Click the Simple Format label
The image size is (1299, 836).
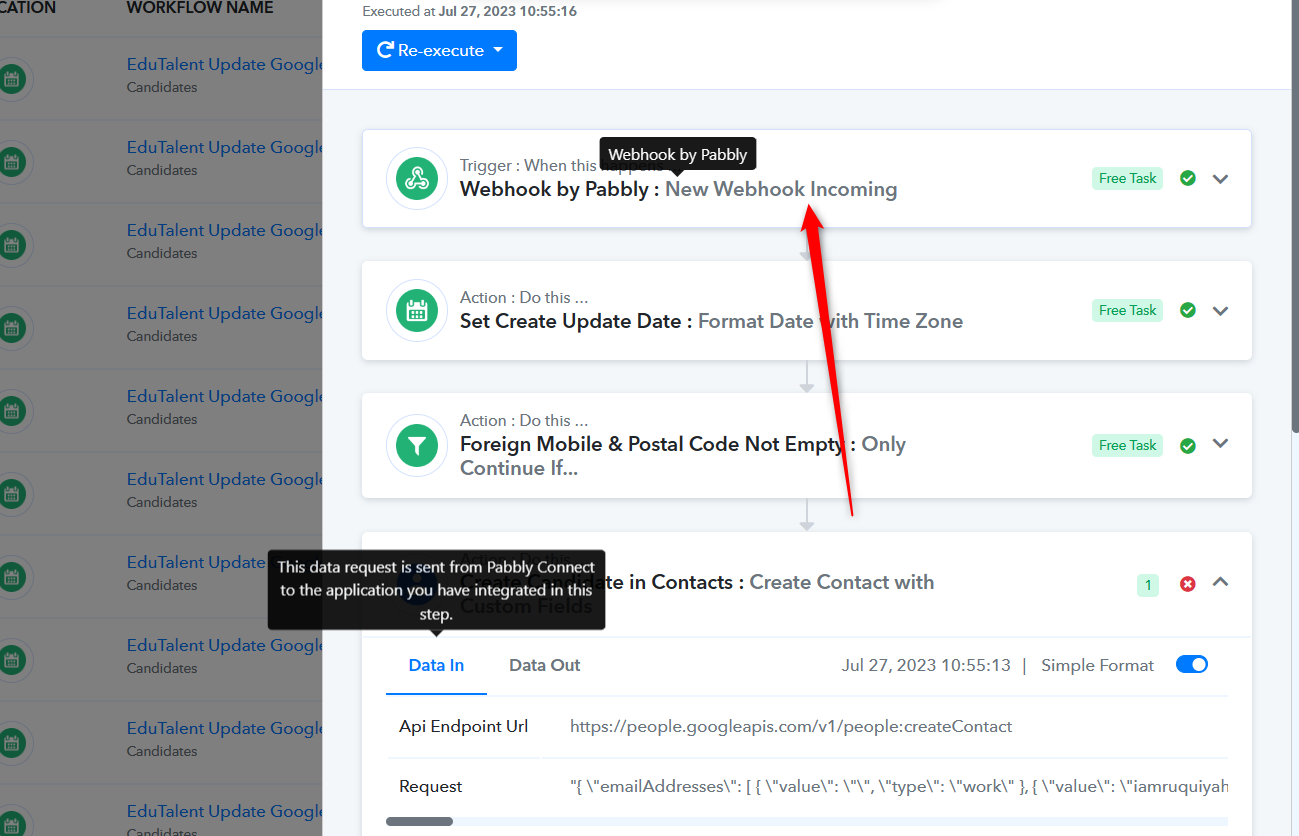[1097, 665]
